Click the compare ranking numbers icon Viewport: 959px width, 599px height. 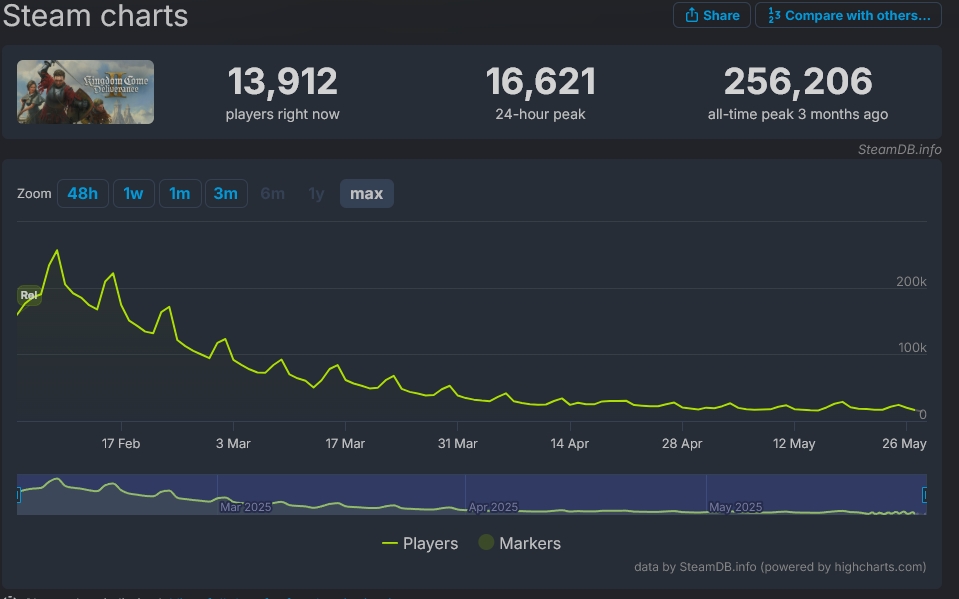point(774,15)
